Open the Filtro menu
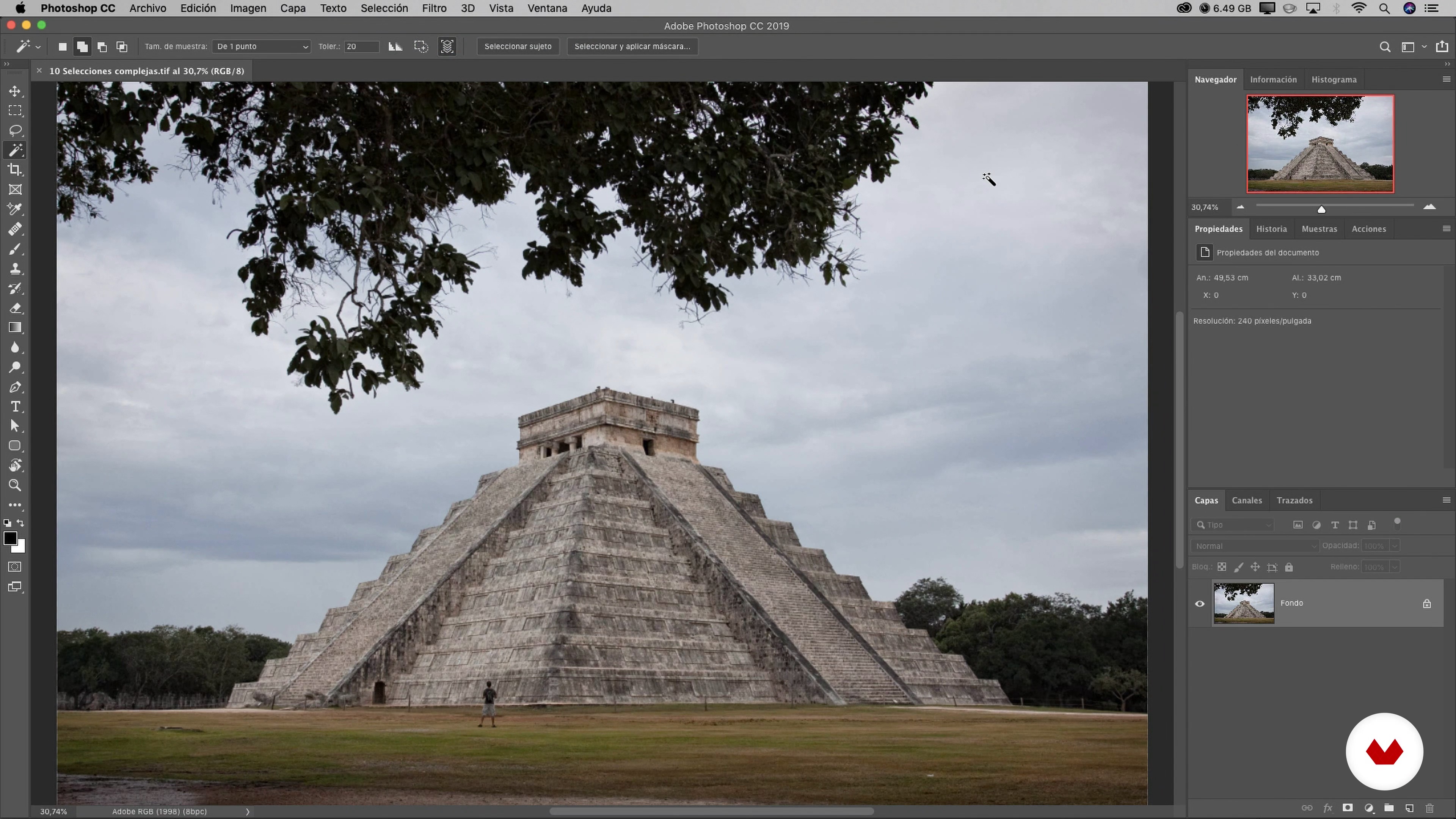 pos(433,8)
